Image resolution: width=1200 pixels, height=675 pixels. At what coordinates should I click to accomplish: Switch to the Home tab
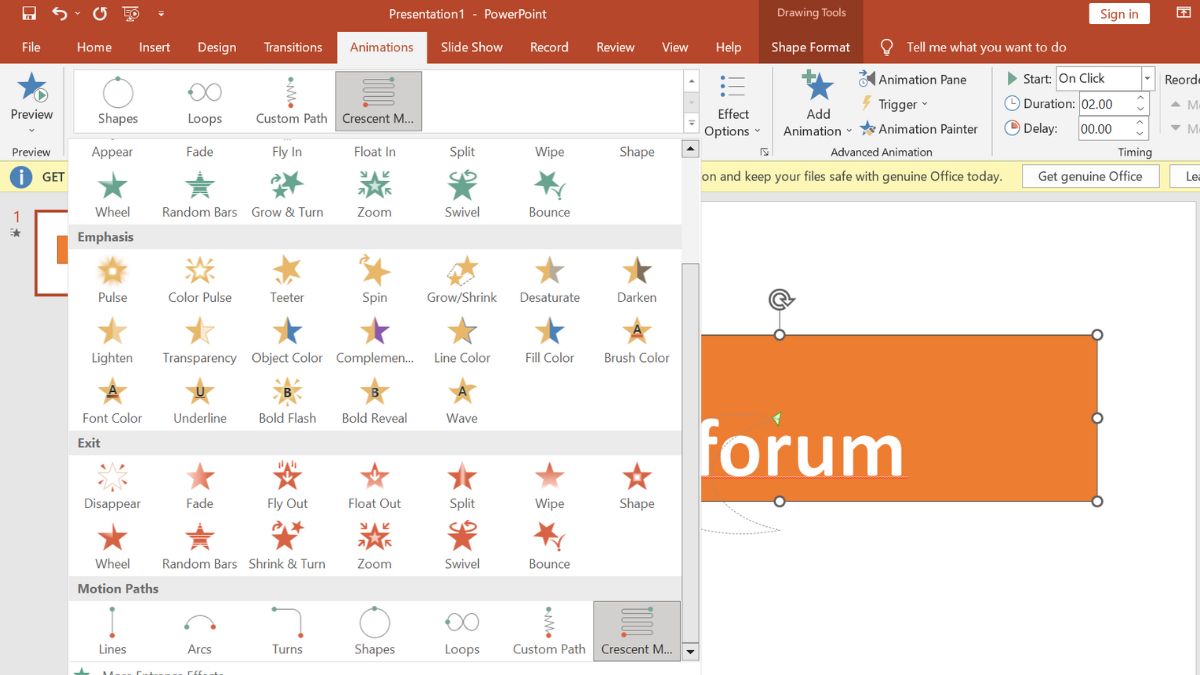(x=94, y=47)
